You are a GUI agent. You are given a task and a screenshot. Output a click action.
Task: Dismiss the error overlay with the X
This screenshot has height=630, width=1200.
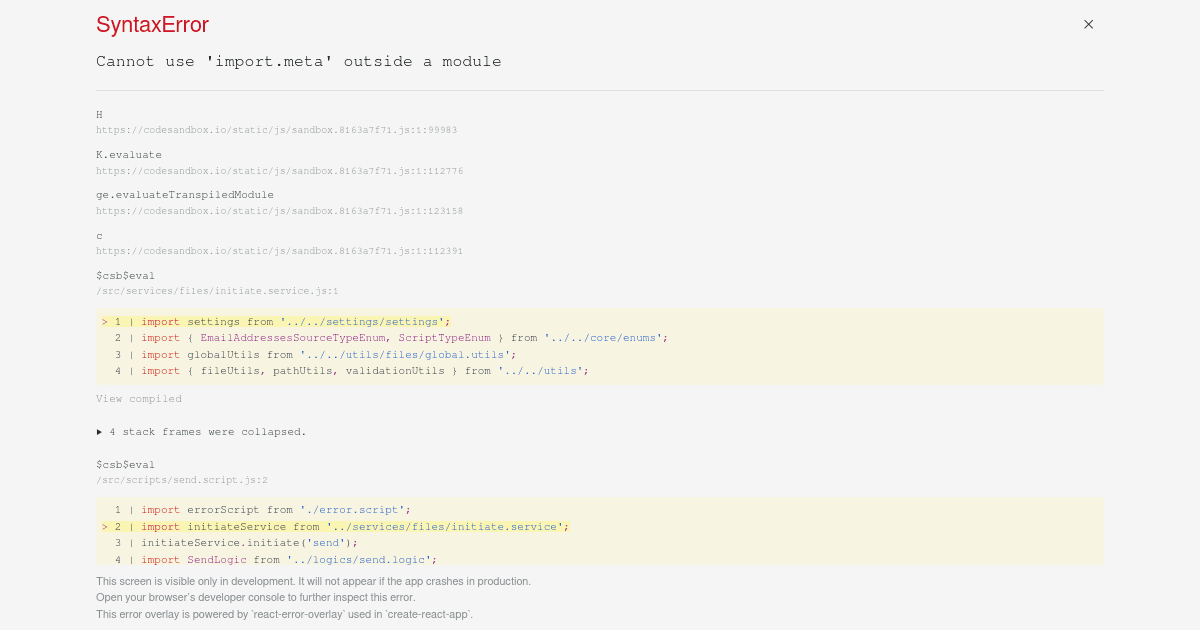coord(1088,24)
